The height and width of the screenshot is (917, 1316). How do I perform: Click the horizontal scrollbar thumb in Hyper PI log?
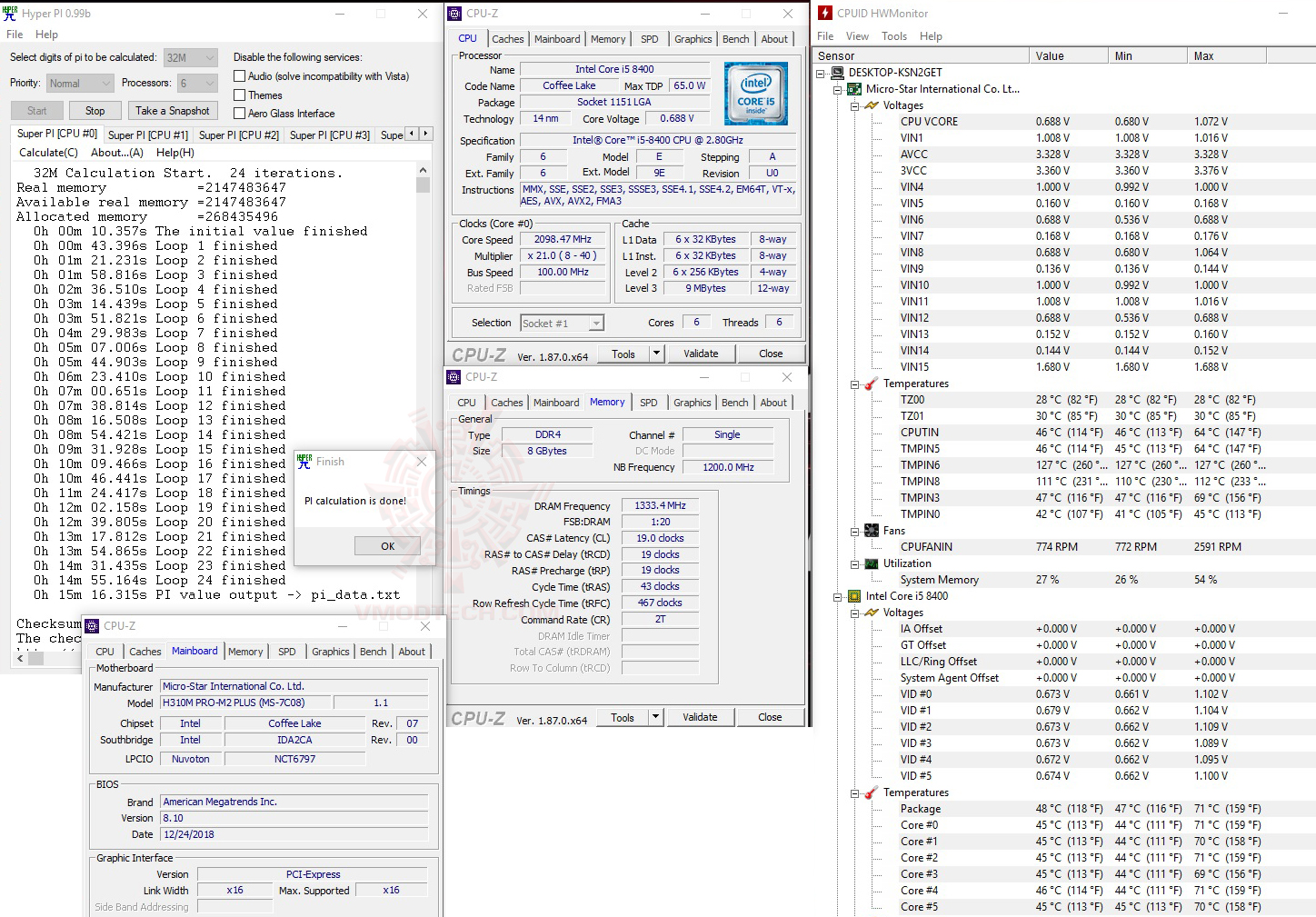35,659
